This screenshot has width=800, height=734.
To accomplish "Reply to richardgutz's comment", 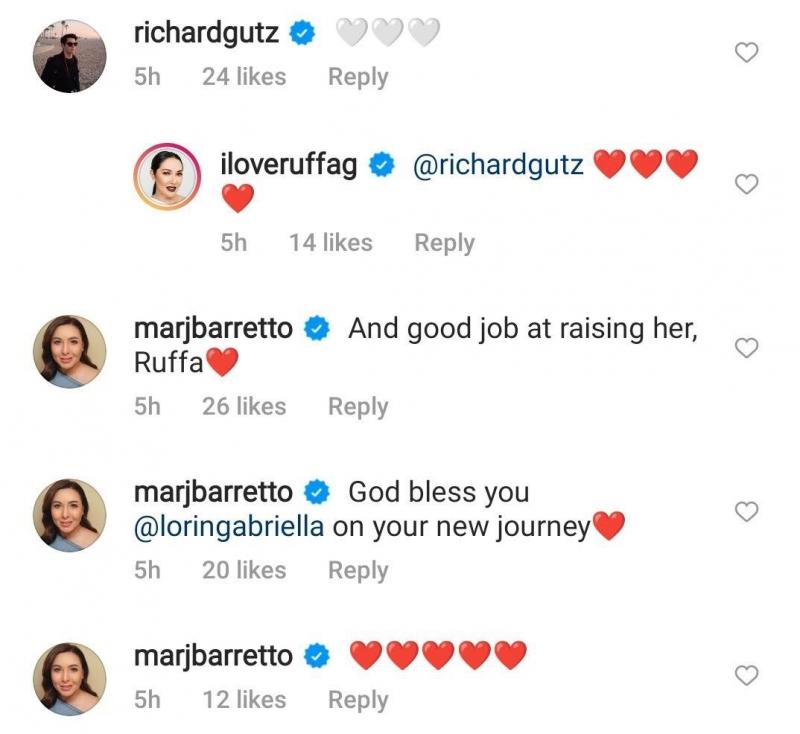I will pyautogui.click(x=358, y=77).
